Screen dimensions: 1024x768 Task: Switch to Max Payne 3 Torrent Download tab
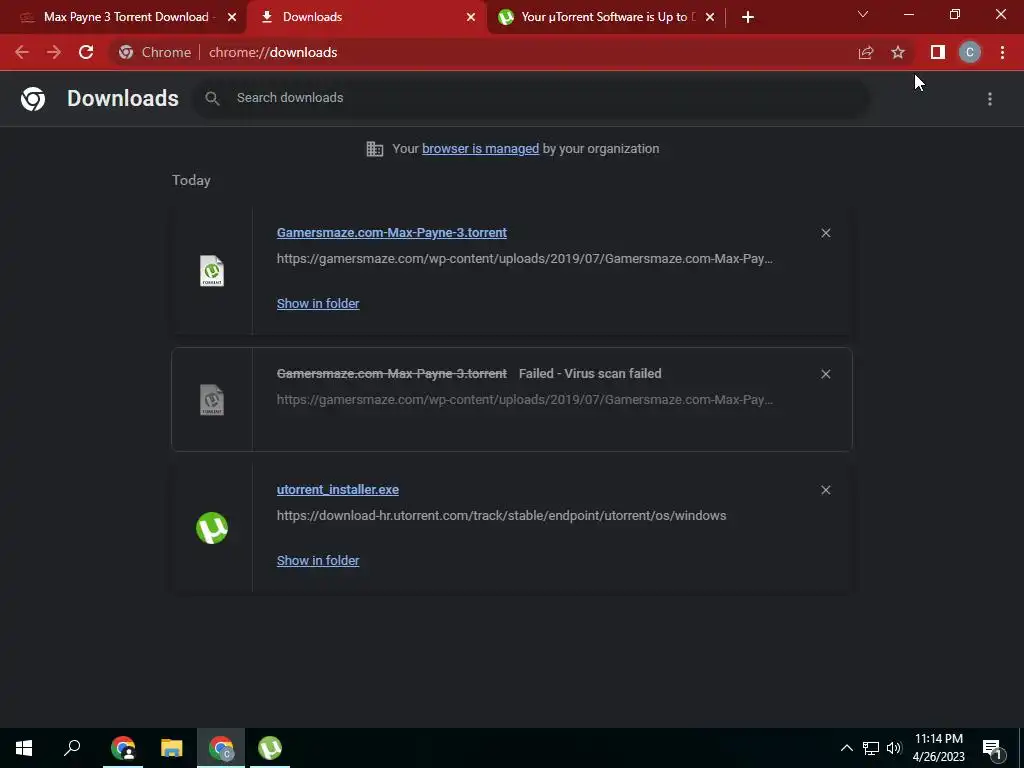124,17
